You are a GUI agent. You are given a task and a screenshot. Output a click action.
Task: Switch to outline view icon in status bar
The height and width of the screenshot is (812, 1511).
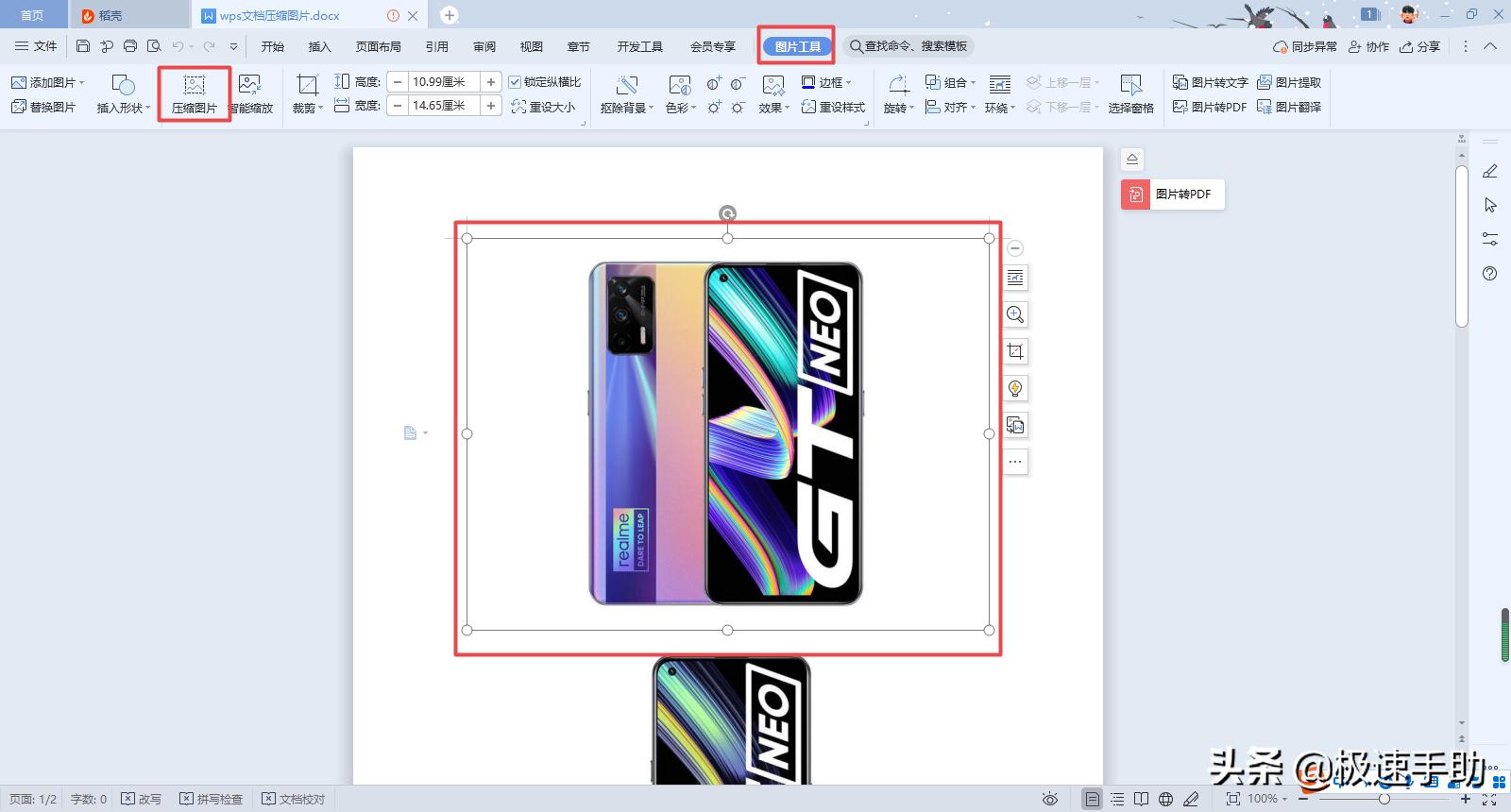(1117, 799)
